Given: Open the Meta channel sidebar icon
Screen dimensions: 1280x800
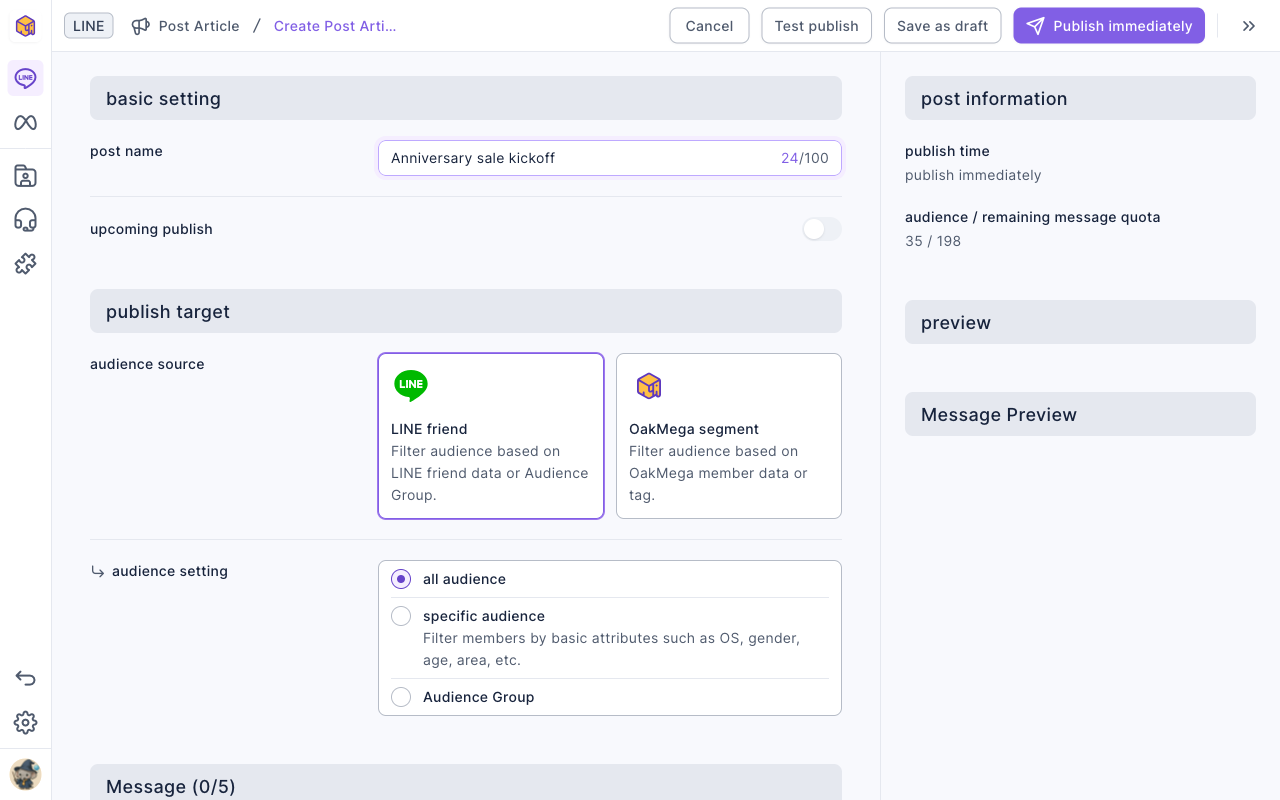Looking at the screenshot, I should [25, 123].
